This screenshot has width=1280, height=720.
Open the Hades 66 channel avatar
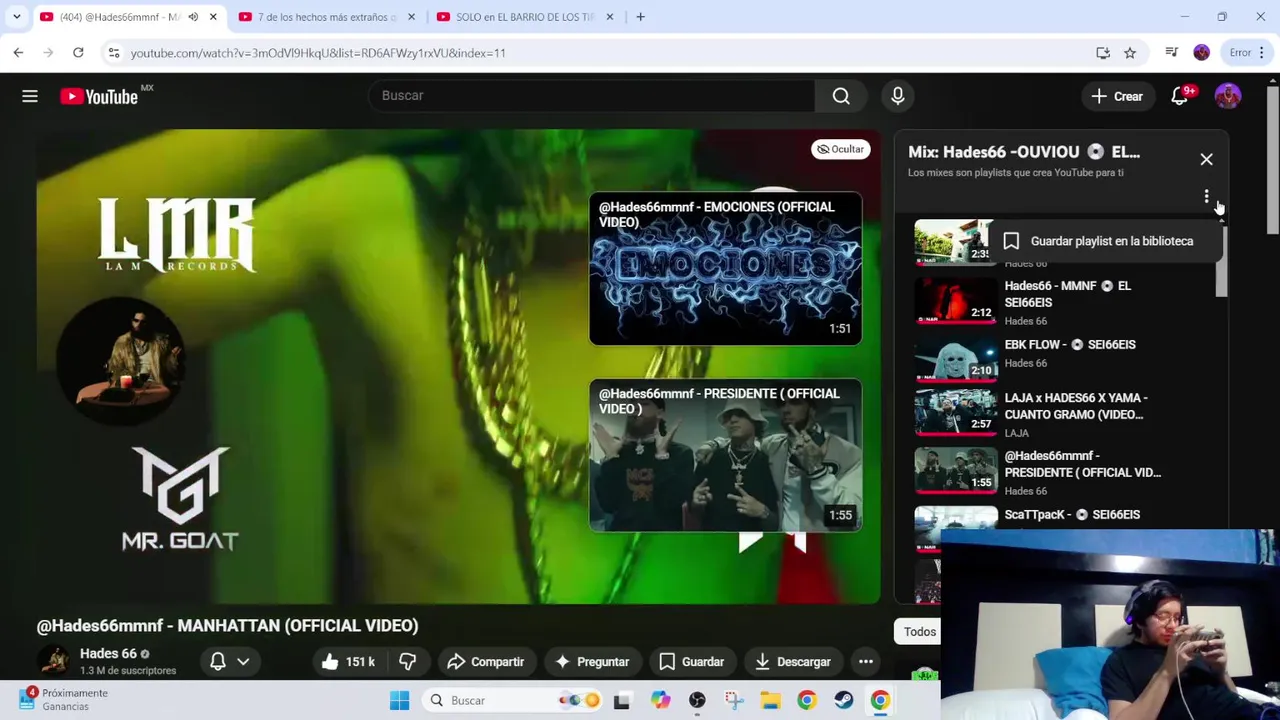pos(55,661)
